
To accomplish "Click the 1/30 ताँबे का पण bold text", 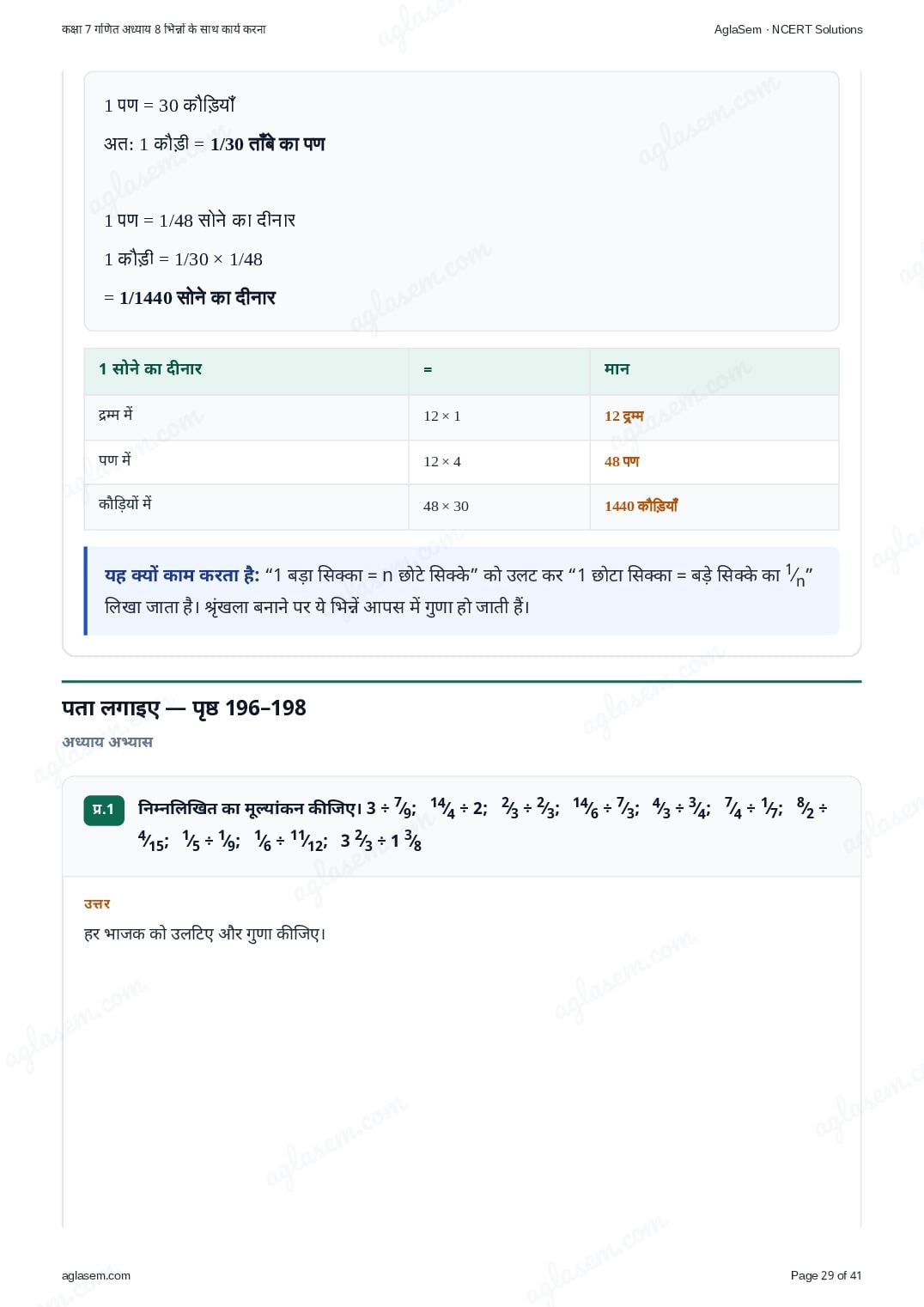I will coord(268,144).
